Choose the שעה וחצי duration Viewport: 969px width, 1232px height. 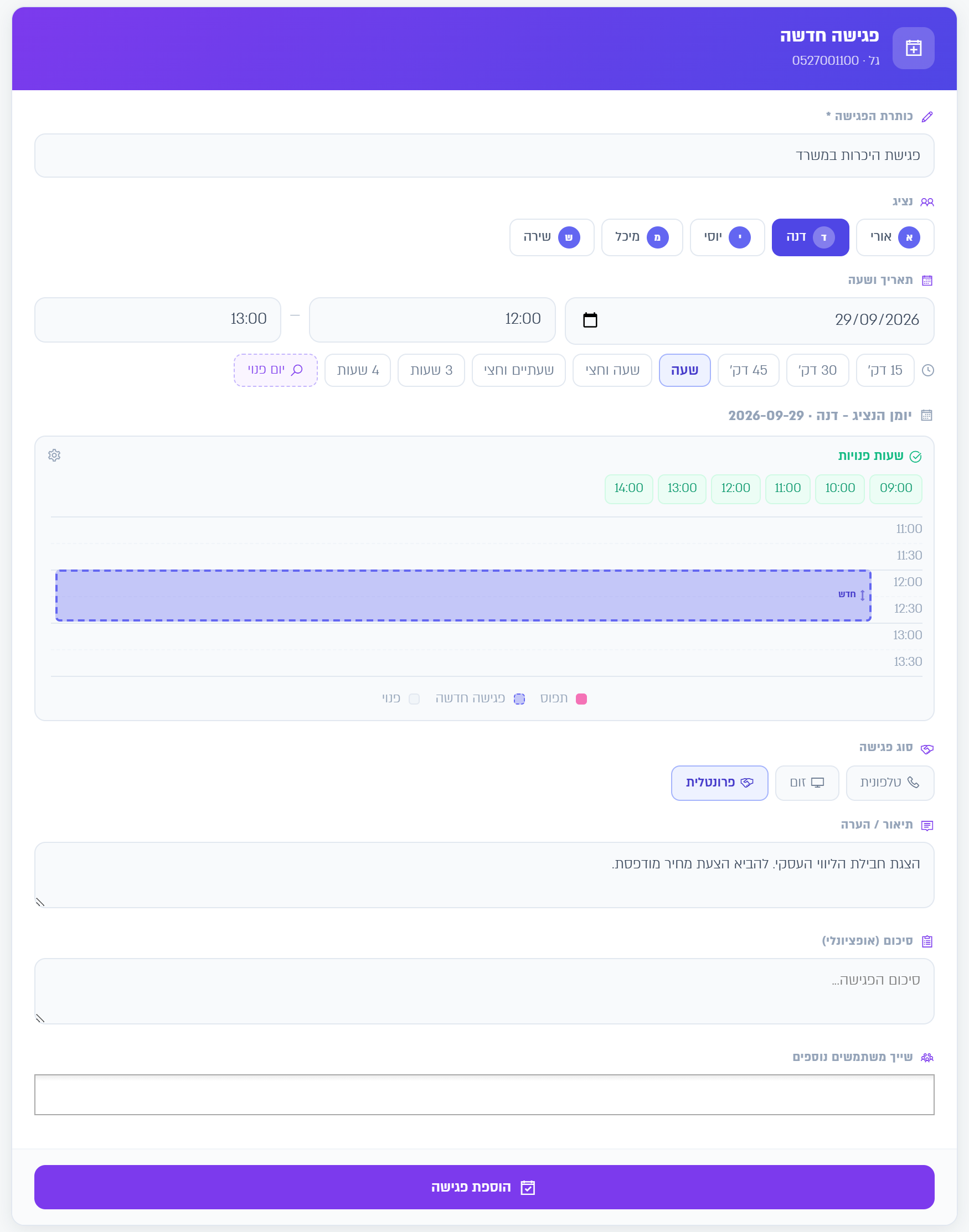pyautogui.click(x=612, y=370)
